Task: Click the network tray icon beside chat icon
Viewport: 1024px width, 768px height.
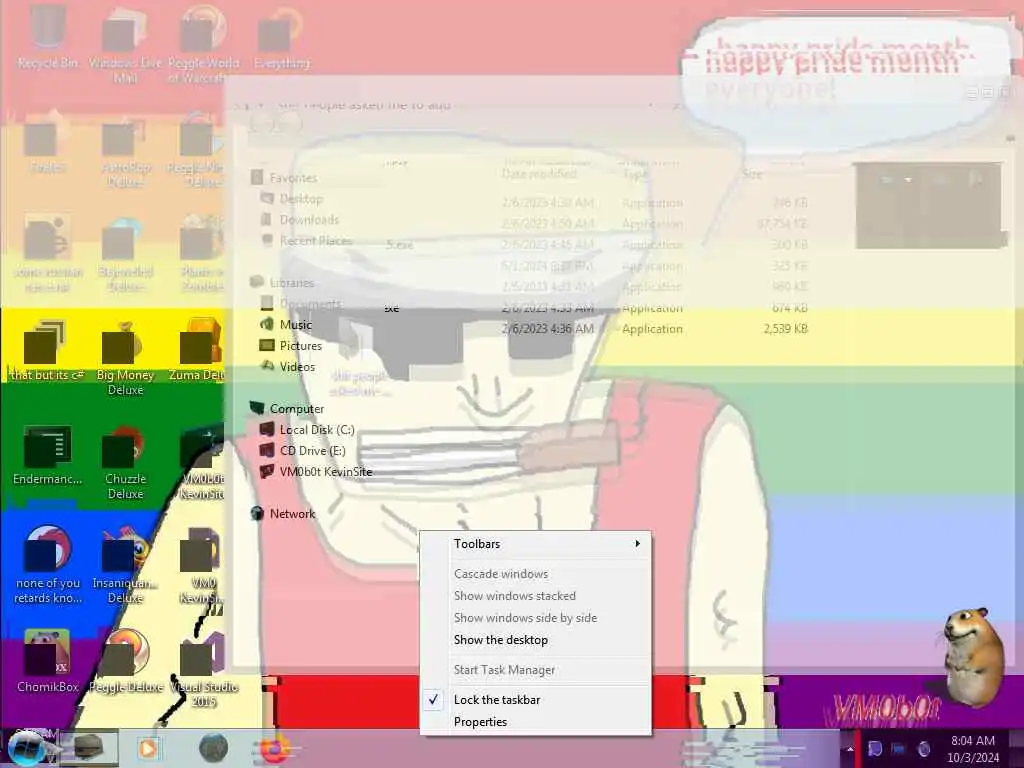Action: click(x=899, y=748)
